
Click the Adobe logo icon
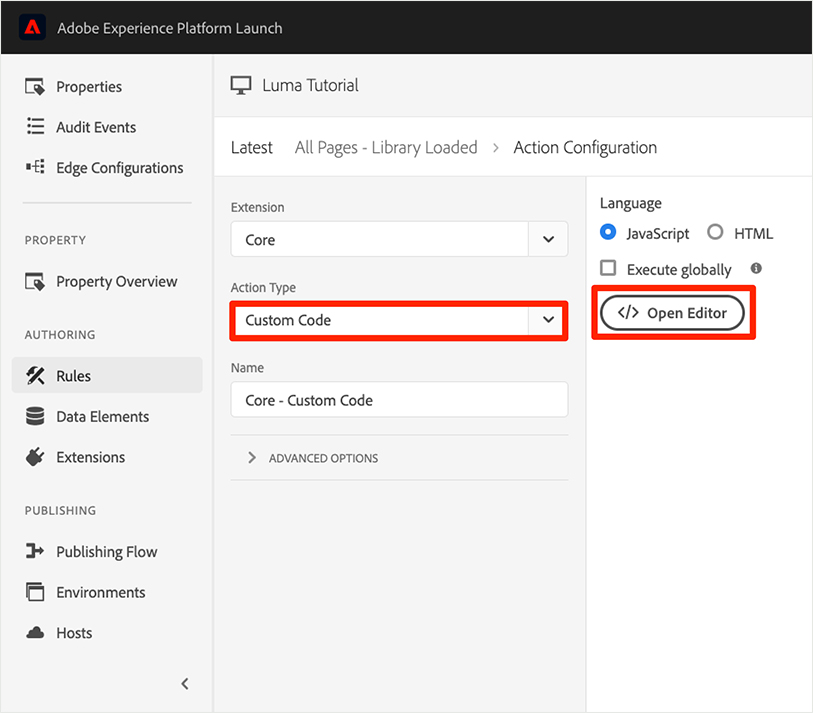32,27
